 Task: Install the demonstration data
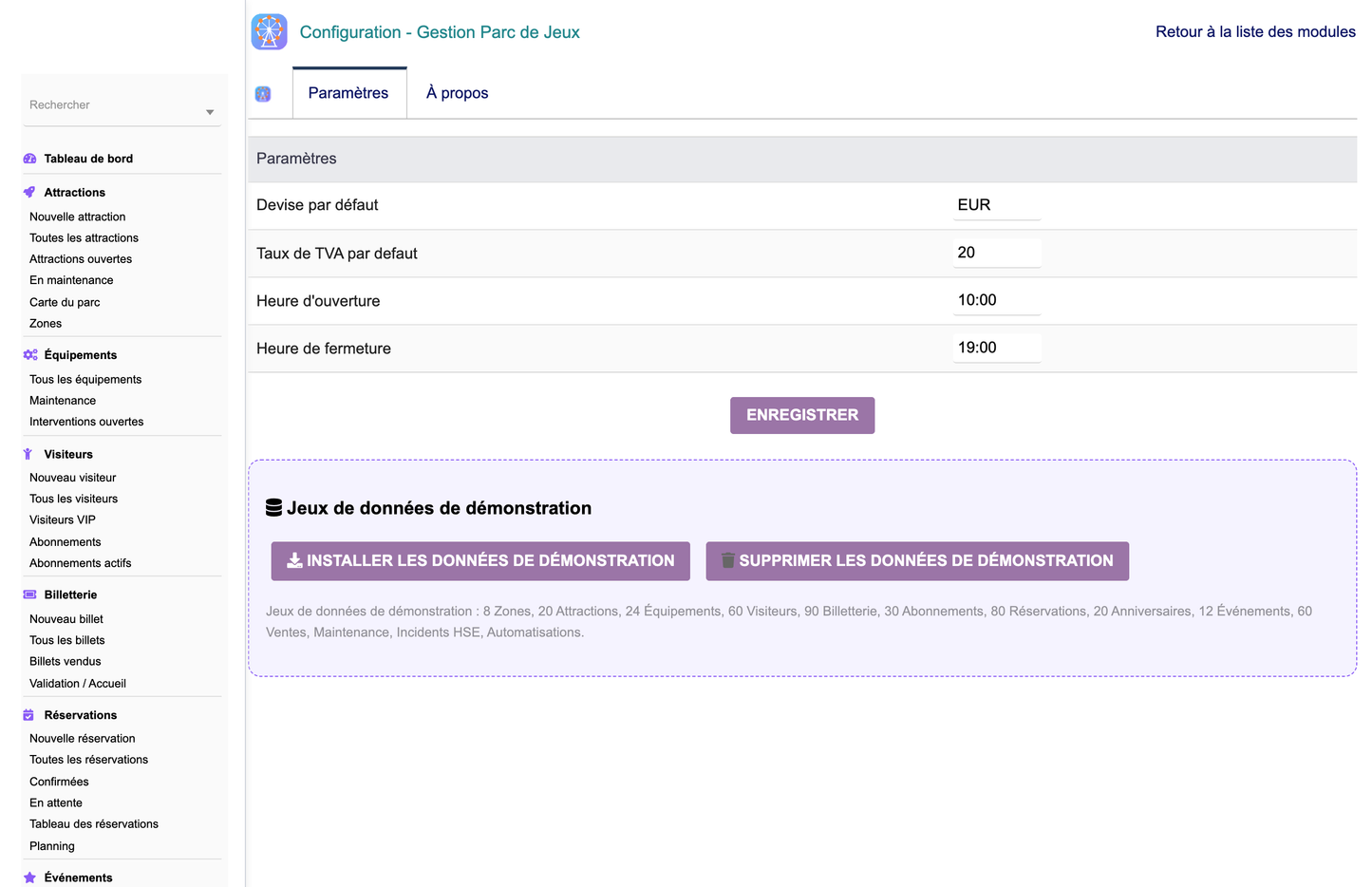(x=480, y=561)
